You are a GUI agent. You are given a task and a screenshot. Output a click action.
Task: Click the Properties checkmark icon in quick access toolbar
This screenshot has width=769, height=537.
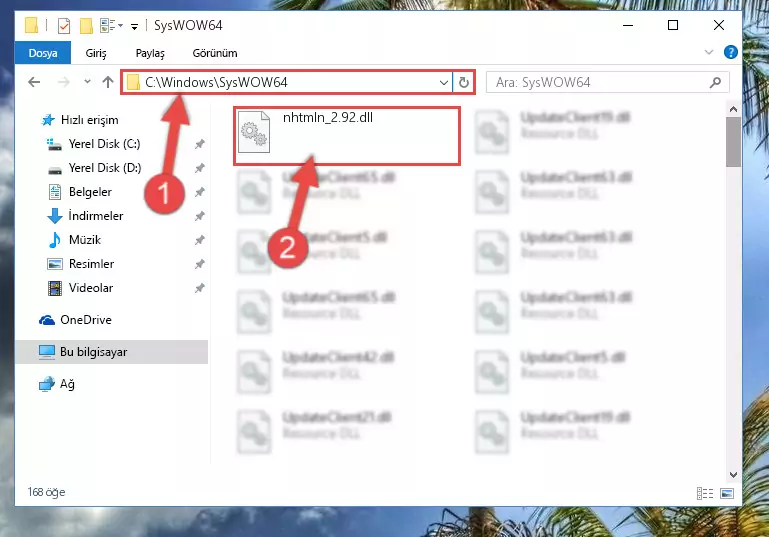64,26
